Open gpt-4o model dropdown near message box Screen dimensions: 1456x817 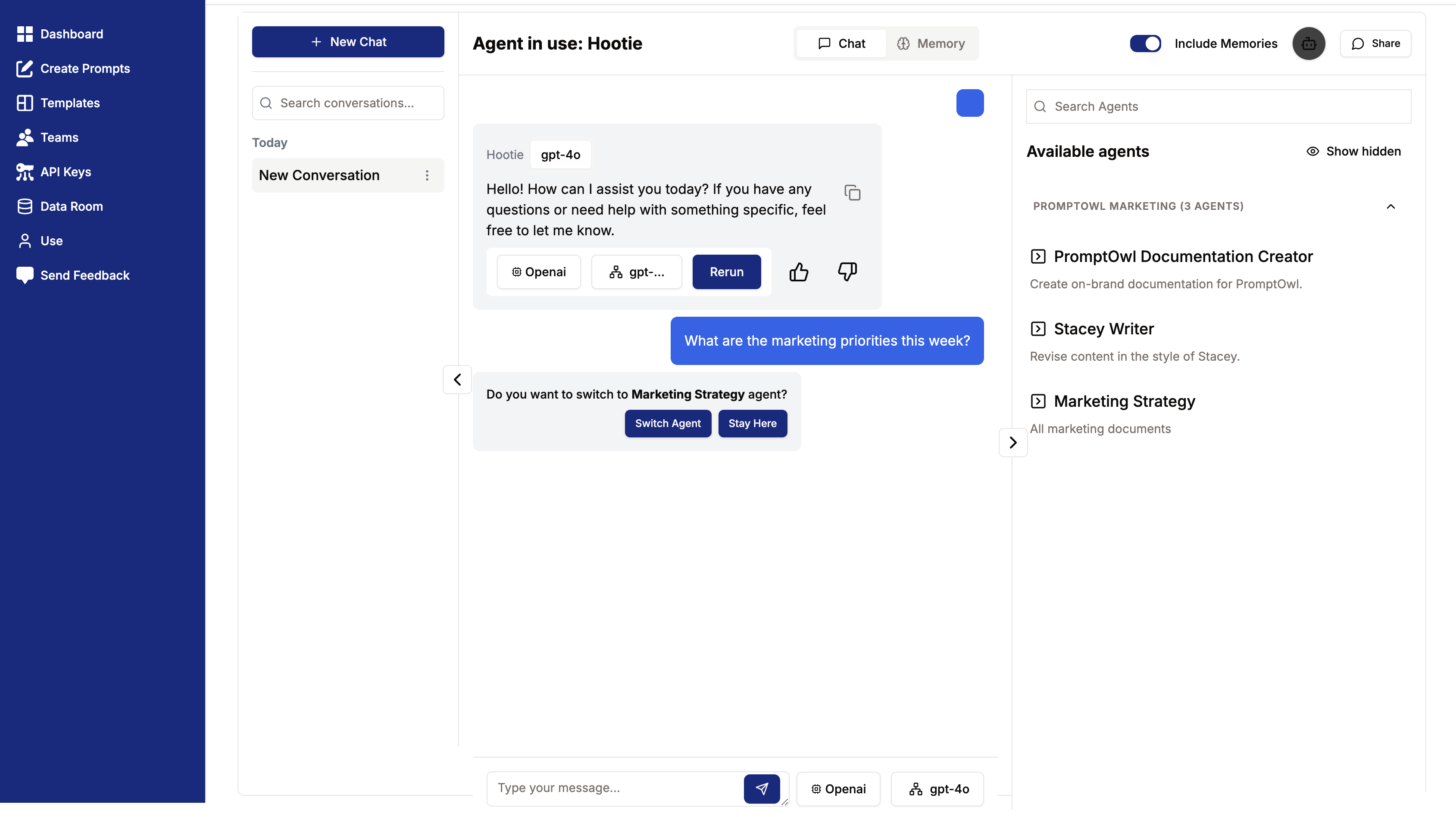(x=937, y=789)
